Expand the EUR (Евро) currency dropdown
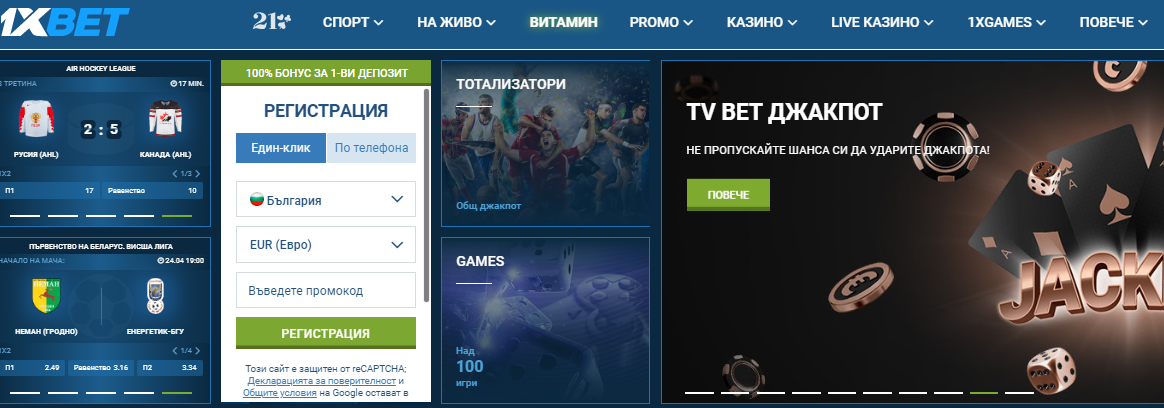 (326, 245)
